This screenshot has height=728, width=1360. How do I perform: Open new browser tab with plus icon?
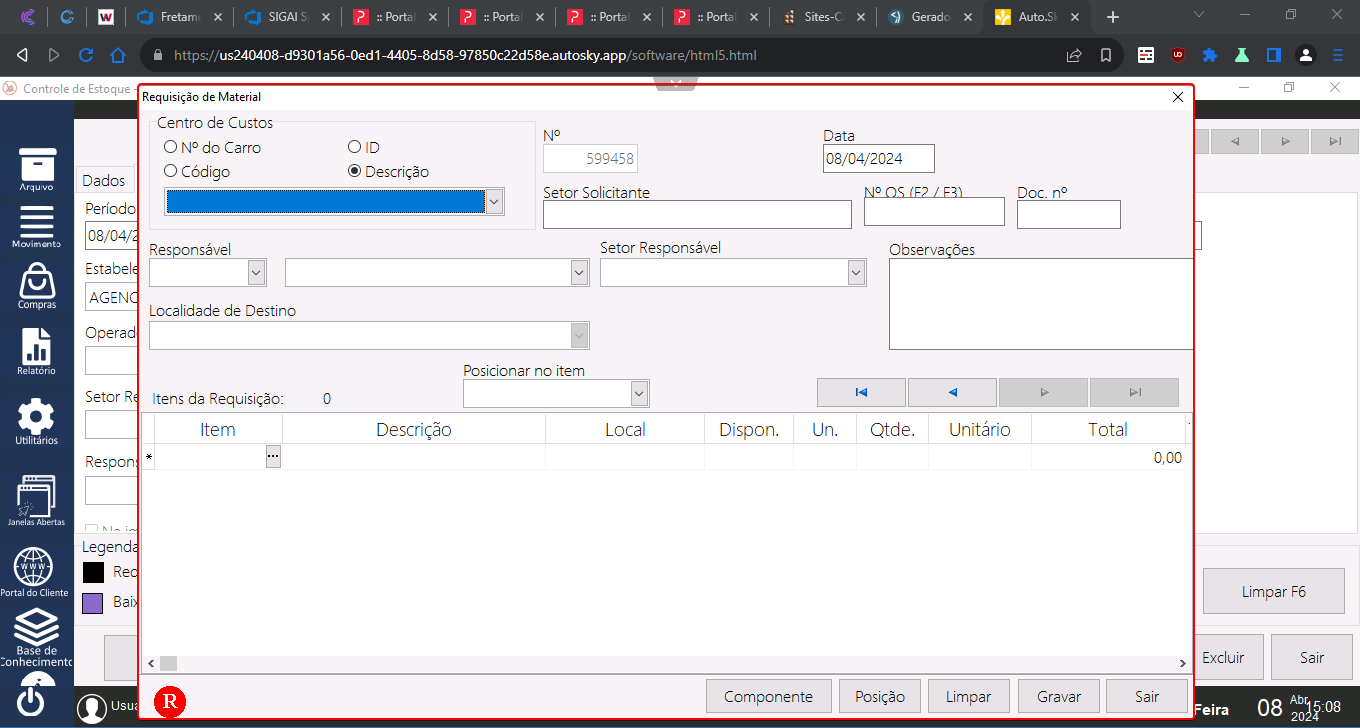(x=1113, y=17)
